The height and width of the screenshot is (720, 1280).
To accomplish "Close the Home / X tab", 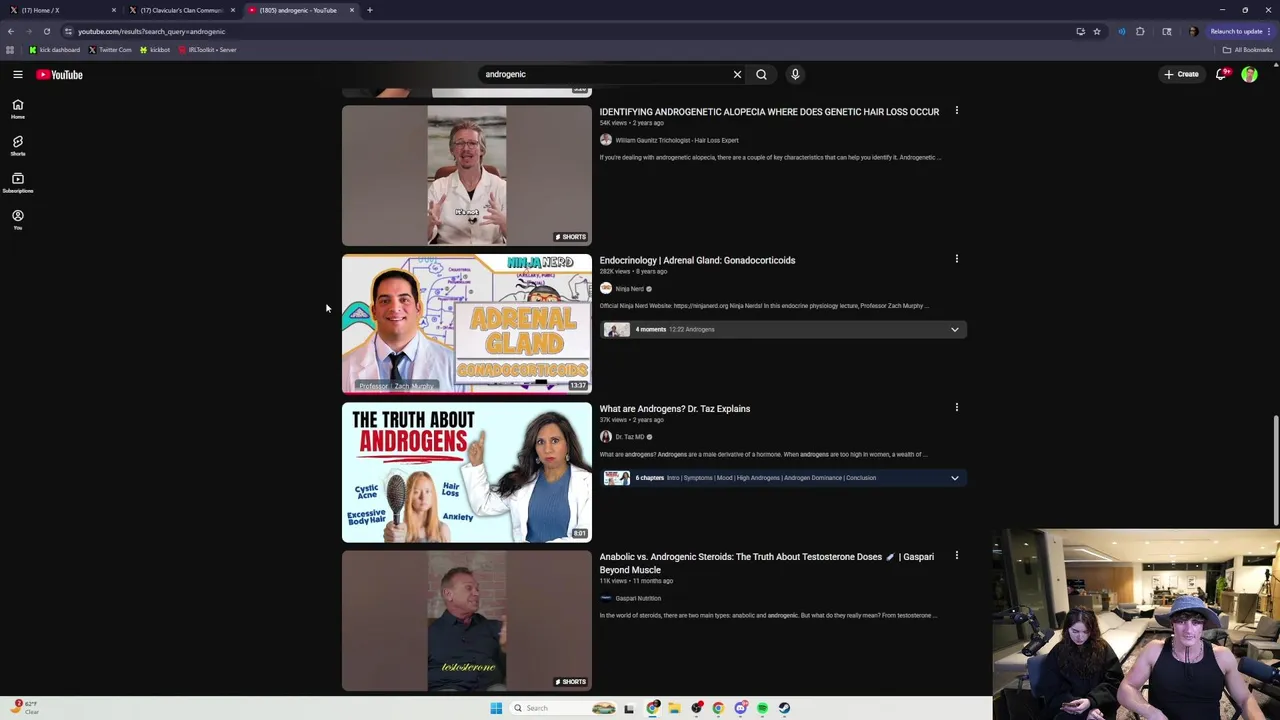I will (113, 10).
